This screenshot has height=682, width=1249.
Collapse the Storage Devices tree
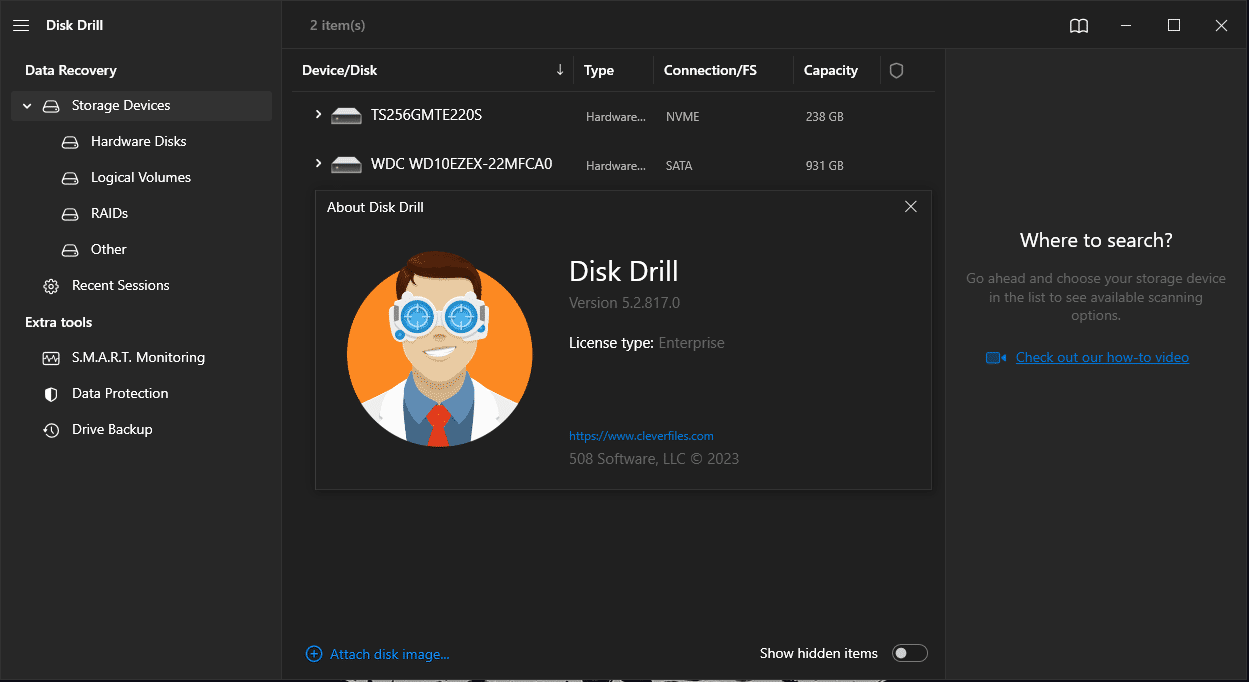[26, 105]
